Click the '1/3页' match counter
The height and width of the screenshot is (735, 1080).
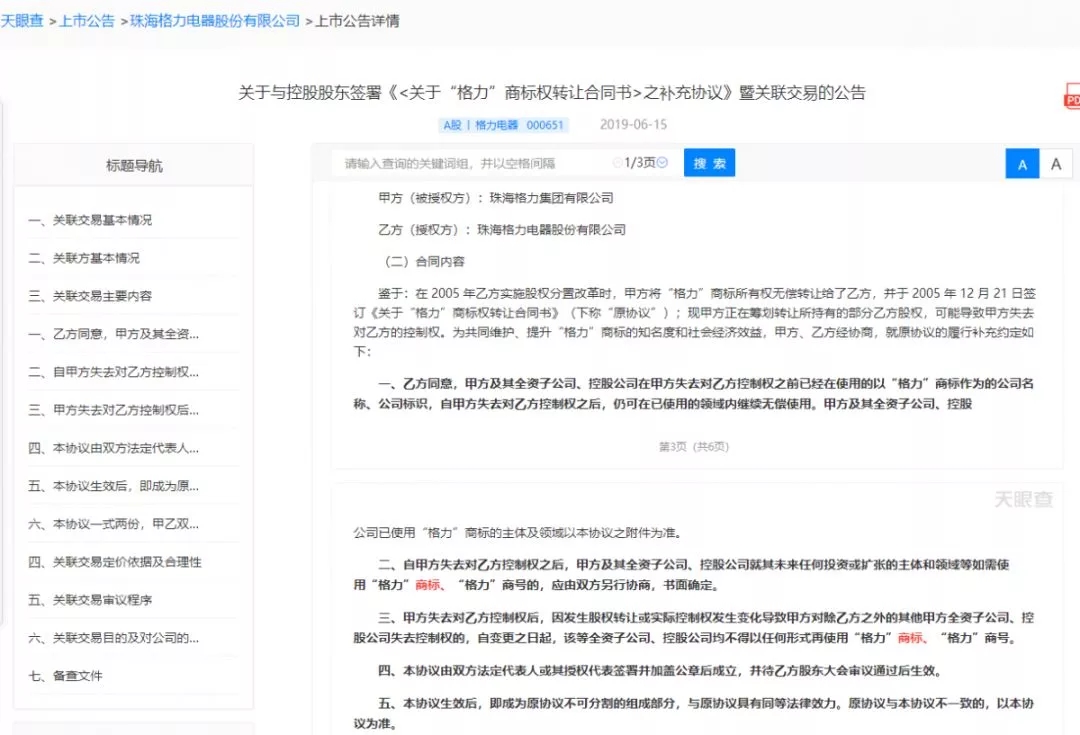640,163
